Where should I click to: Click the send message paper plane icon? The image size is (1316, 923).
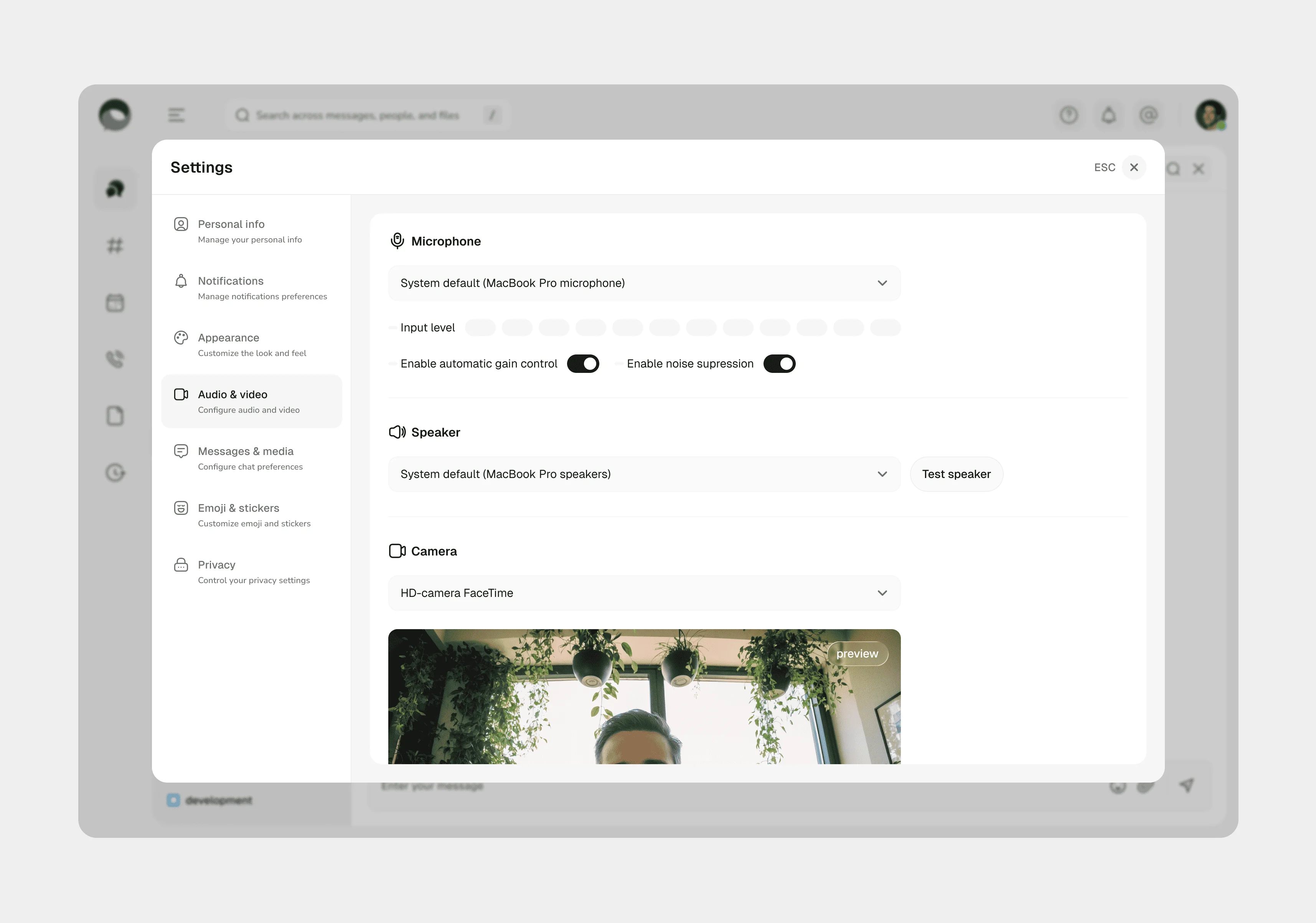coord(1186,786)
